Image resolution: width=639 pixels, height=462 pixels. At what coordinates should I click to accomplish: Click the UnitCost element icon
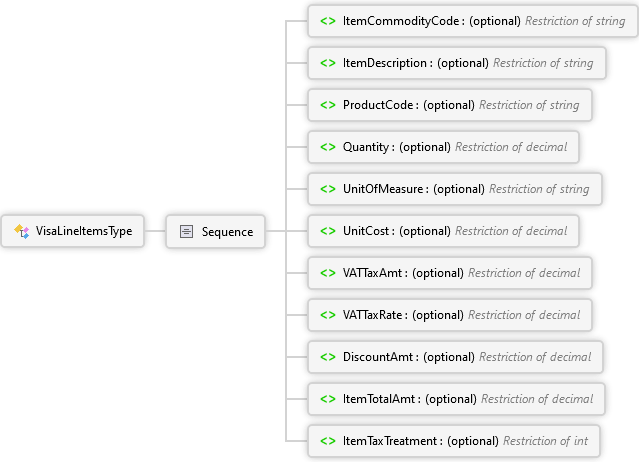[x=327, y=231]
